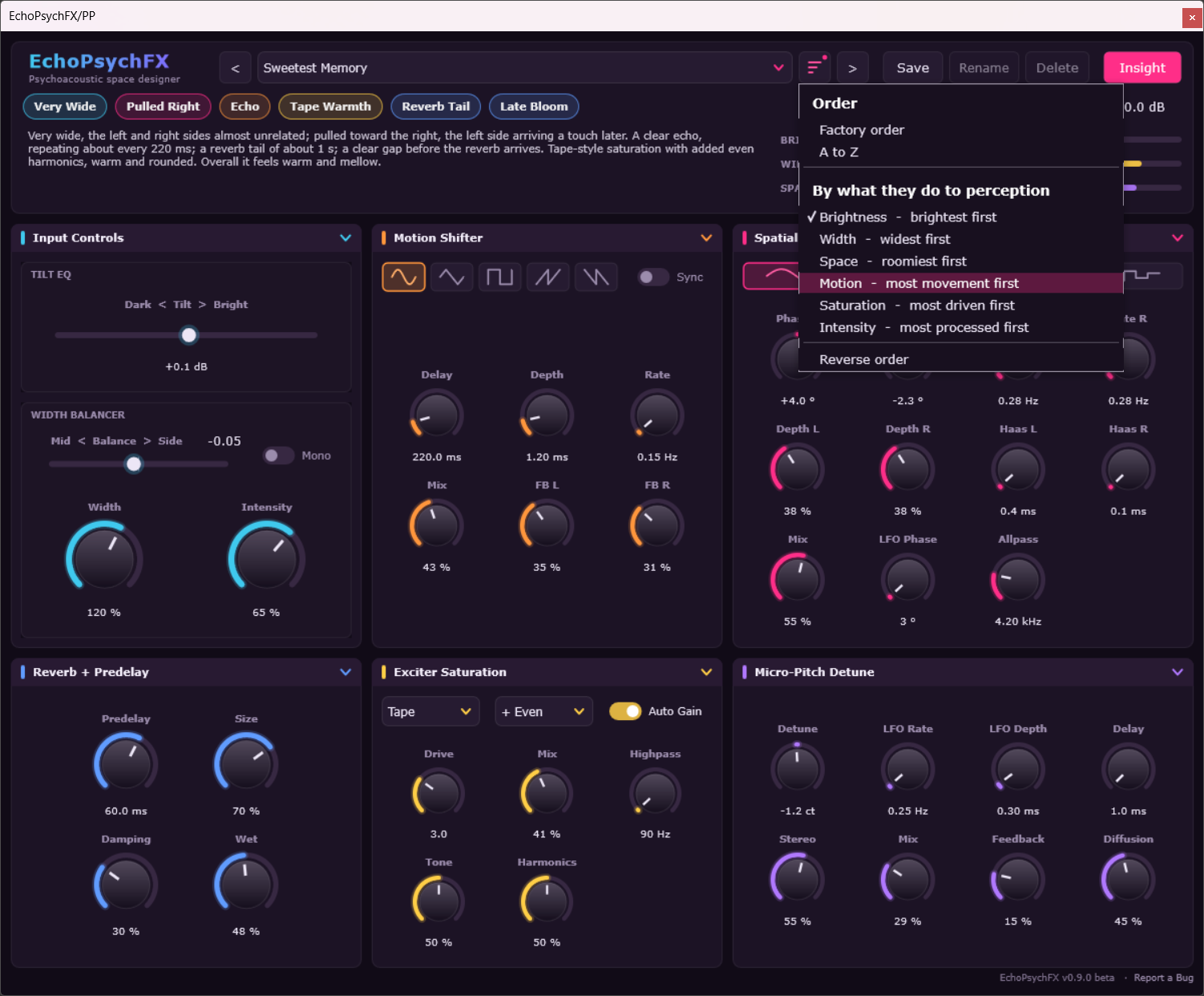The width and height of the screenshot is (1204, 996).
Task: Choose Factory order from Order menu
Action: pos(960,130)
